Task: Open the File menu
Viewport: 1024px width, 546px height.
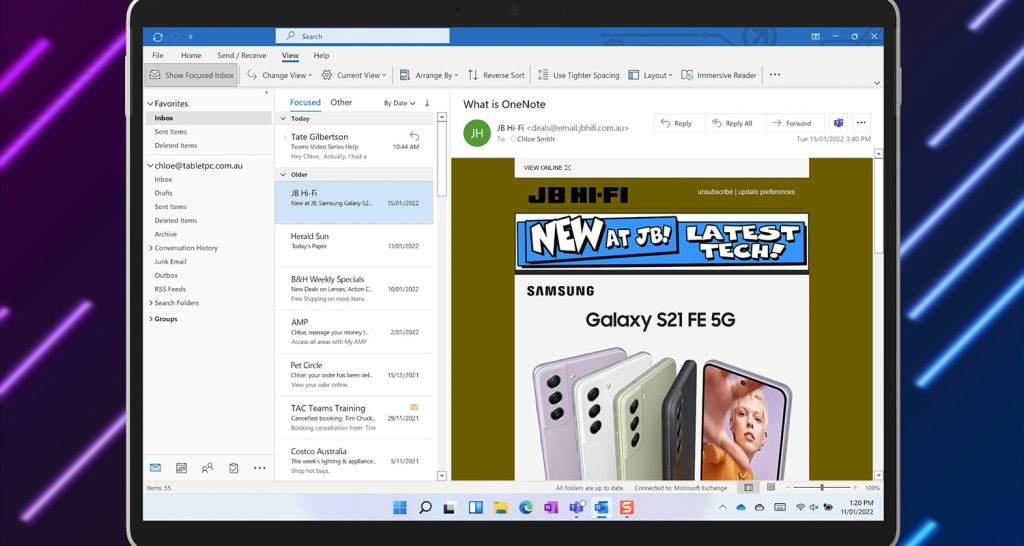Action: tap(158, 56)
